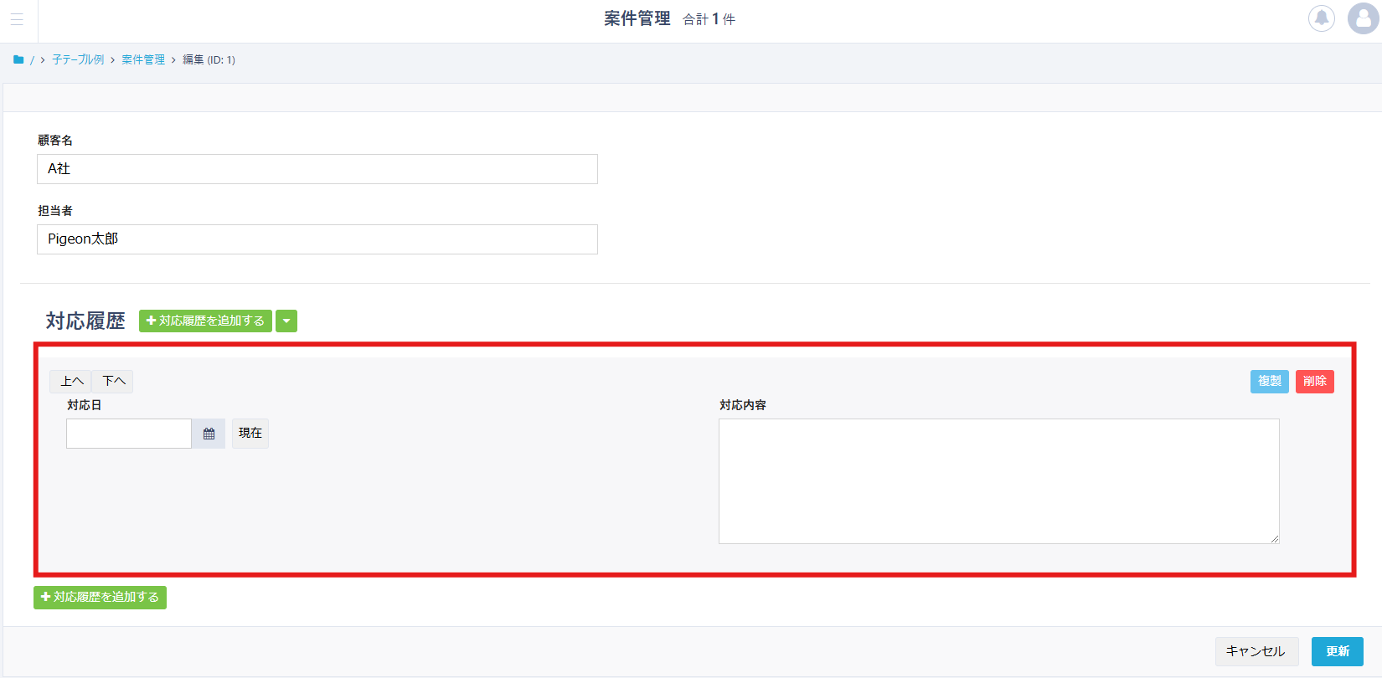Viewport: 1382px width, 678px height.
Task: Move the row down with 下へ
Action: (113, 381)
